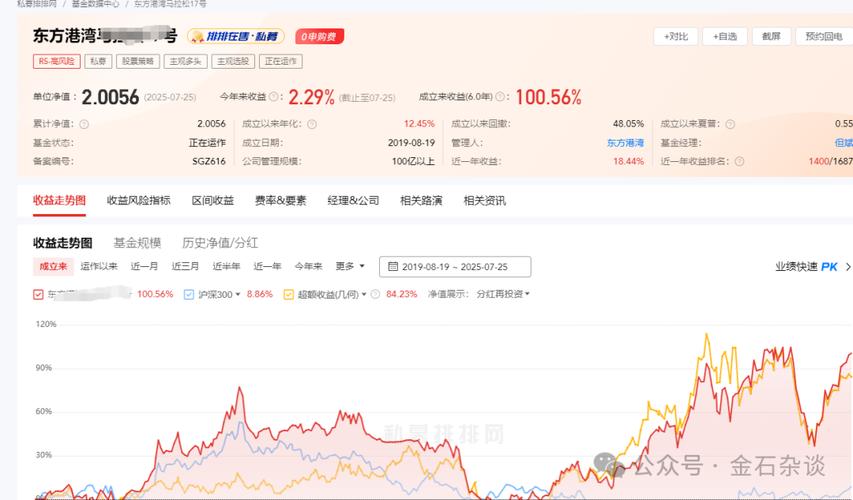Click the calendar icon in date range
853x500 pixels.
tap(393, 267)
